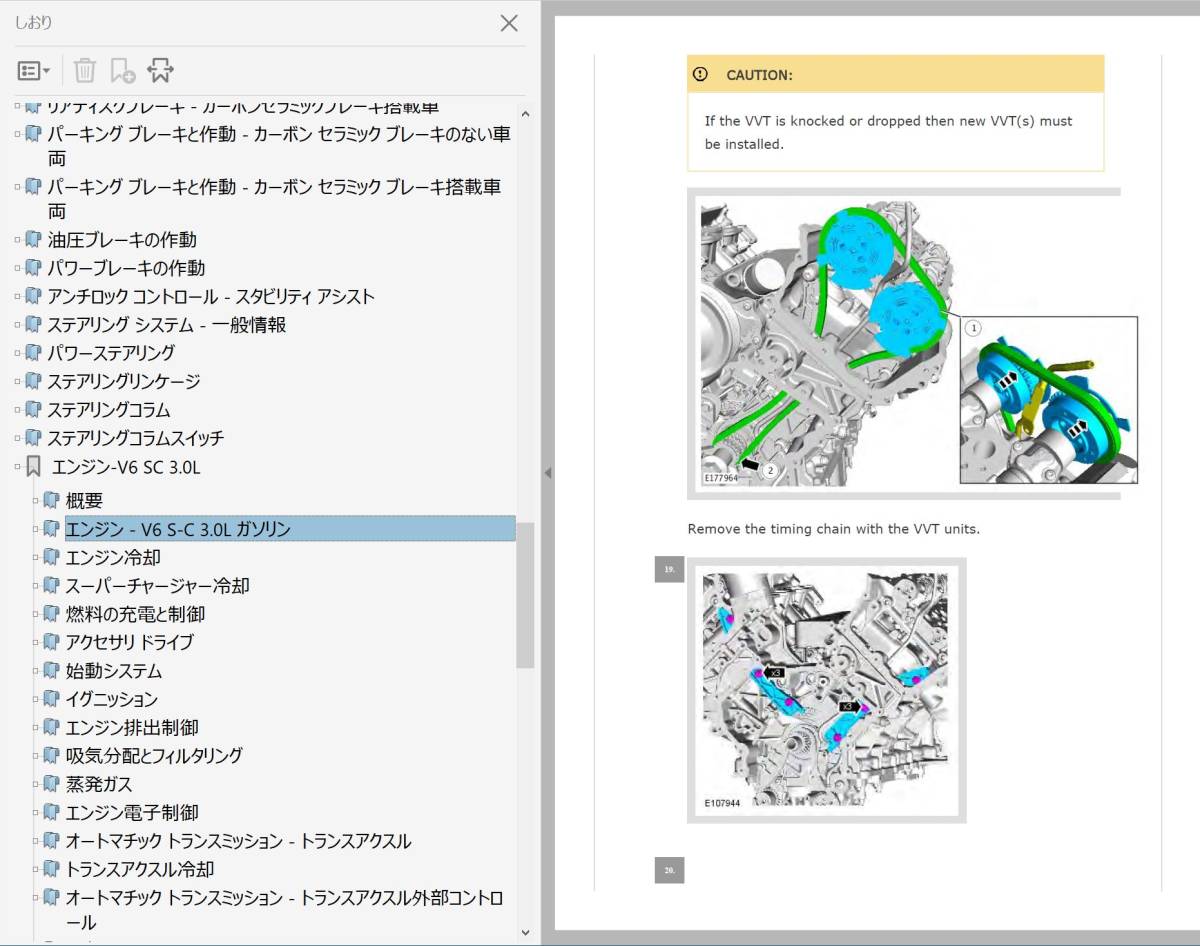Click the bookmark icon beside アクセサリ ドライブ
Screen dimensions: 1200x946
click(x=51, y=642)
